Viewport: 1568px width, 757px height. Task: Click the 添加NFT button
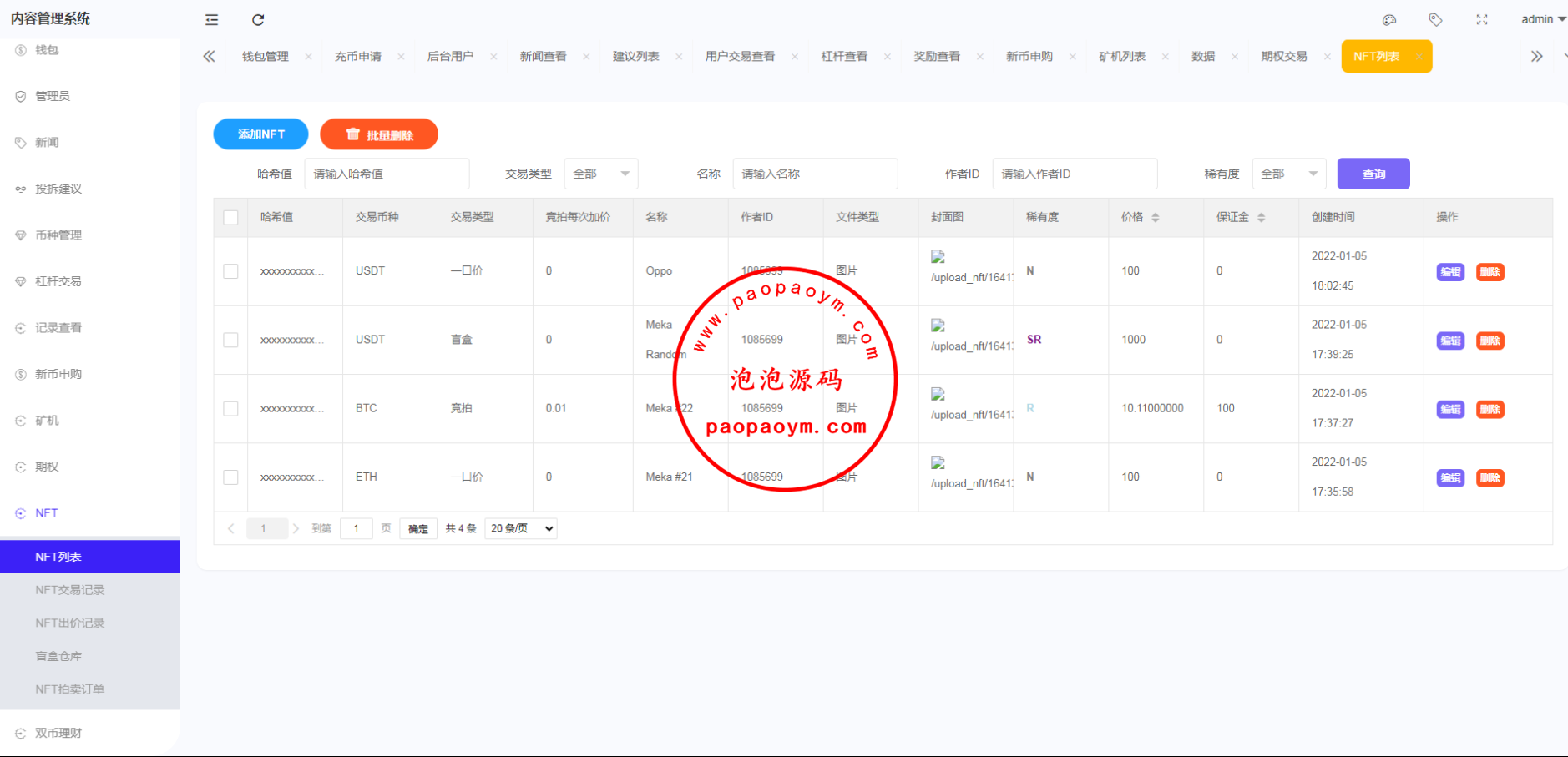(260, 134)
